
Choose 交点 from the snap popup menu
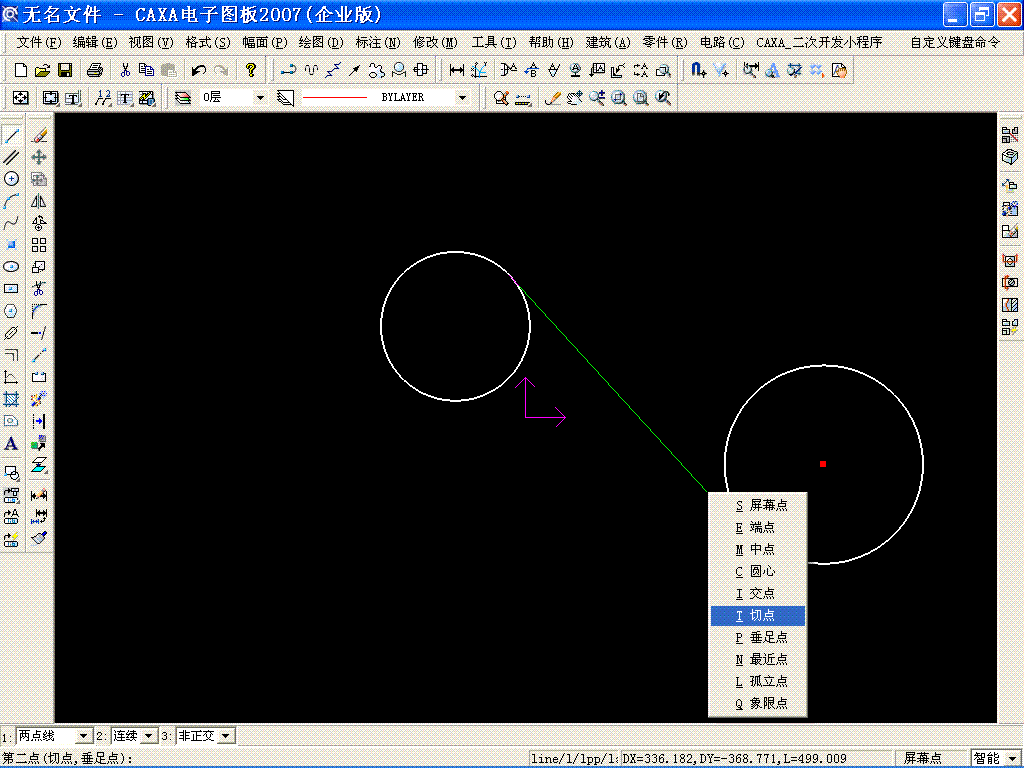758,594
